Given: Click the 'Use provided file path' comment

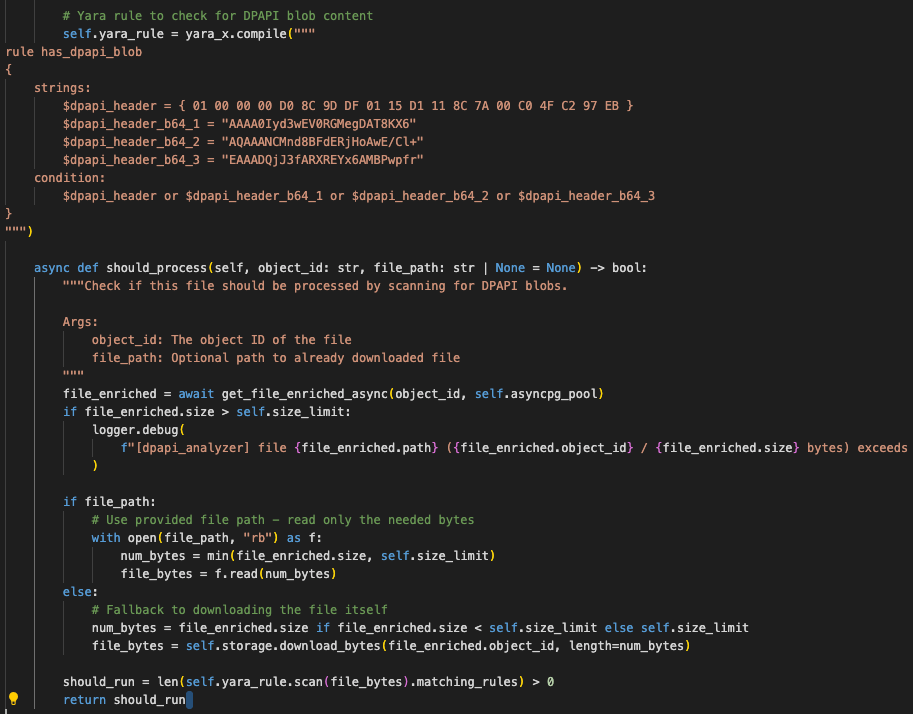Looking at the screenshot, I should 282,520.
